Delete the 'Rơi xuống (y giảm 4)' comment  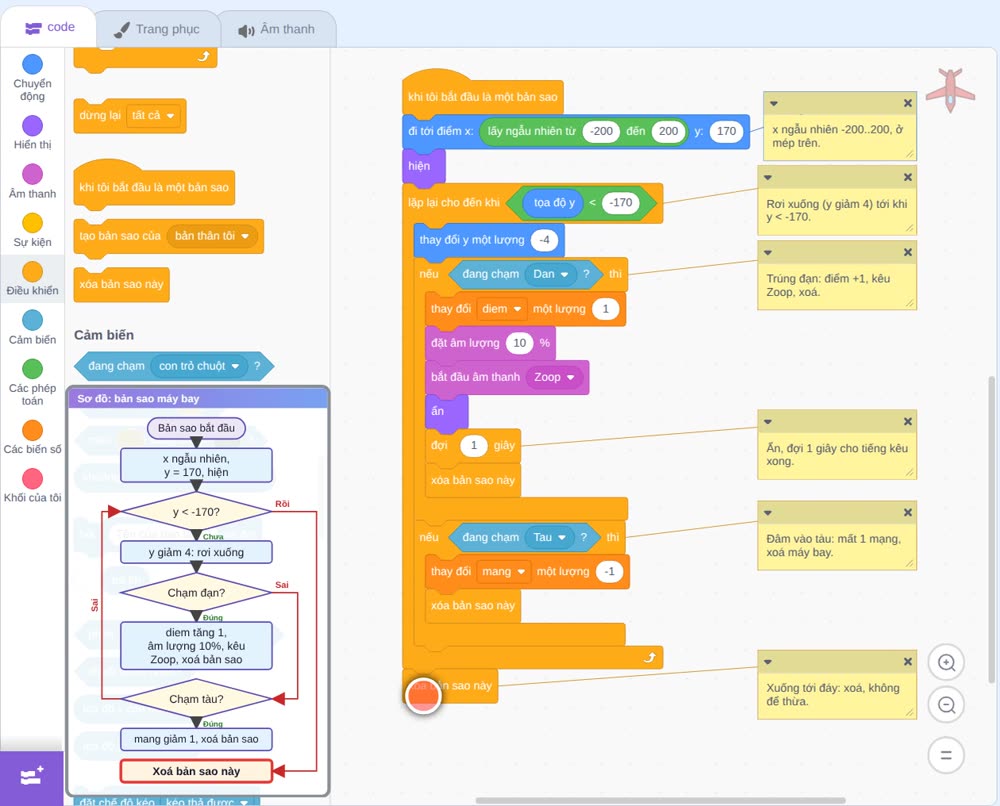pyautogui.click(x=908, y=177)
